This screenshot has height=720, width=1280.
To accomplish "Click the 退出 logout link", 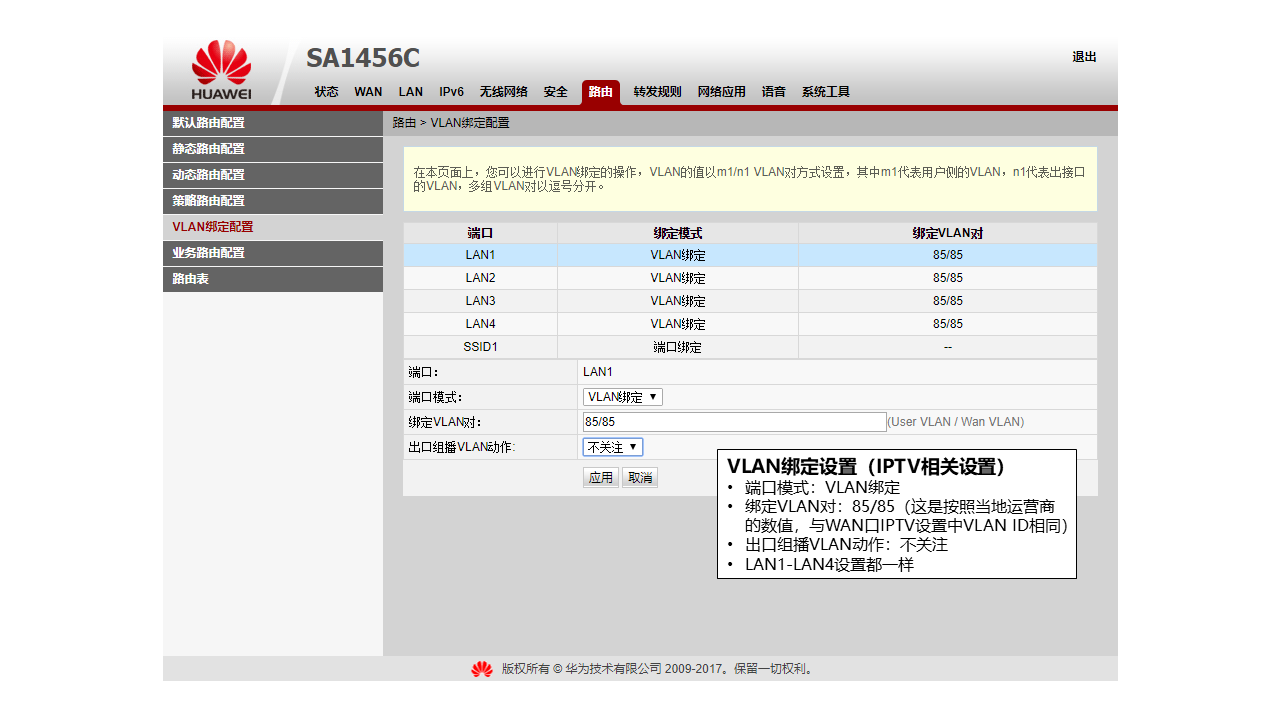I will tap(1084, 57).
